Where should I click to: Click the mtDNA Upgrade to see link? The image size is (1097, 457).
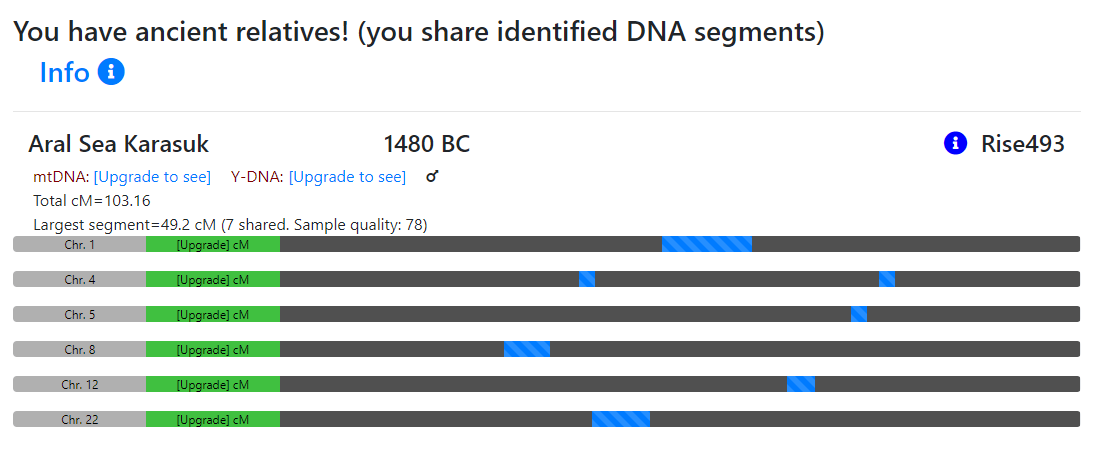coord(152,177)
